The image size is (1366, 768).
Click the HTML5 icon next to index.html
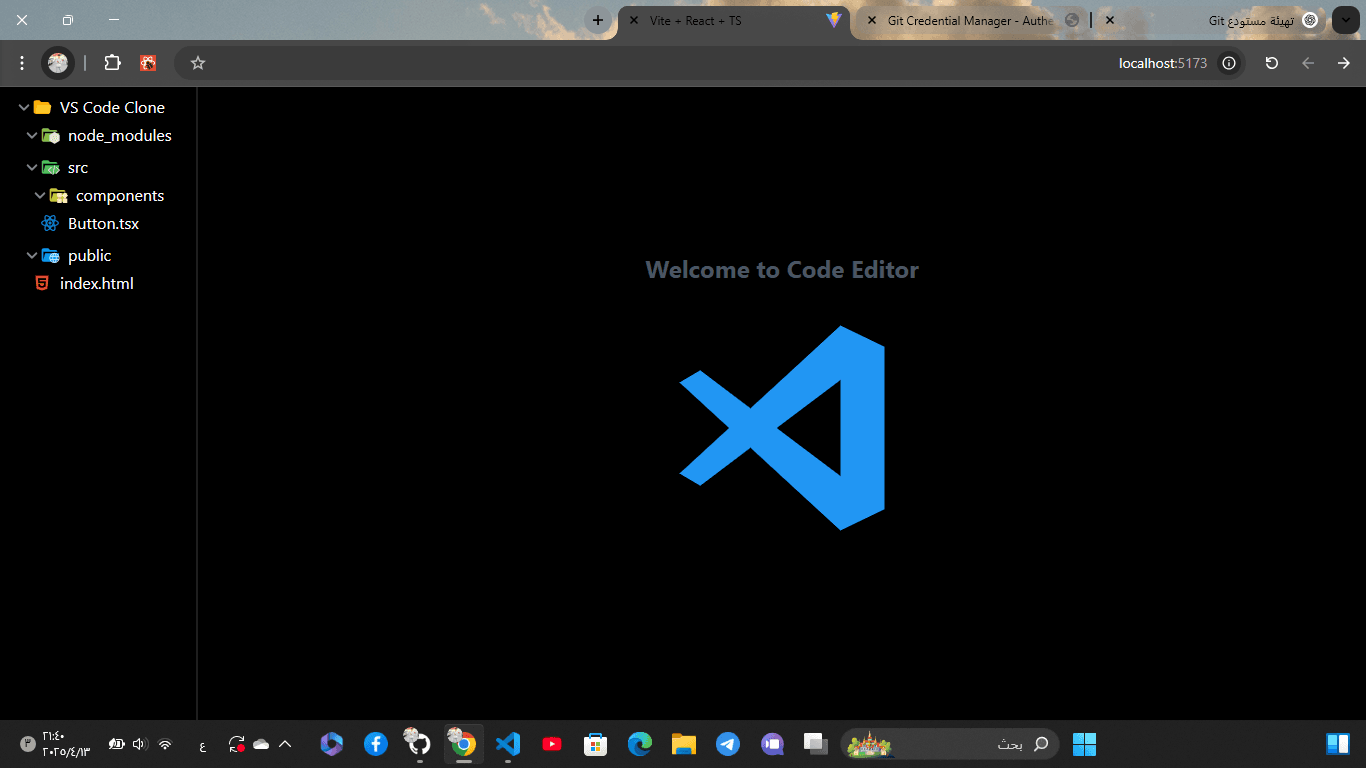click(x=41, y=283)
